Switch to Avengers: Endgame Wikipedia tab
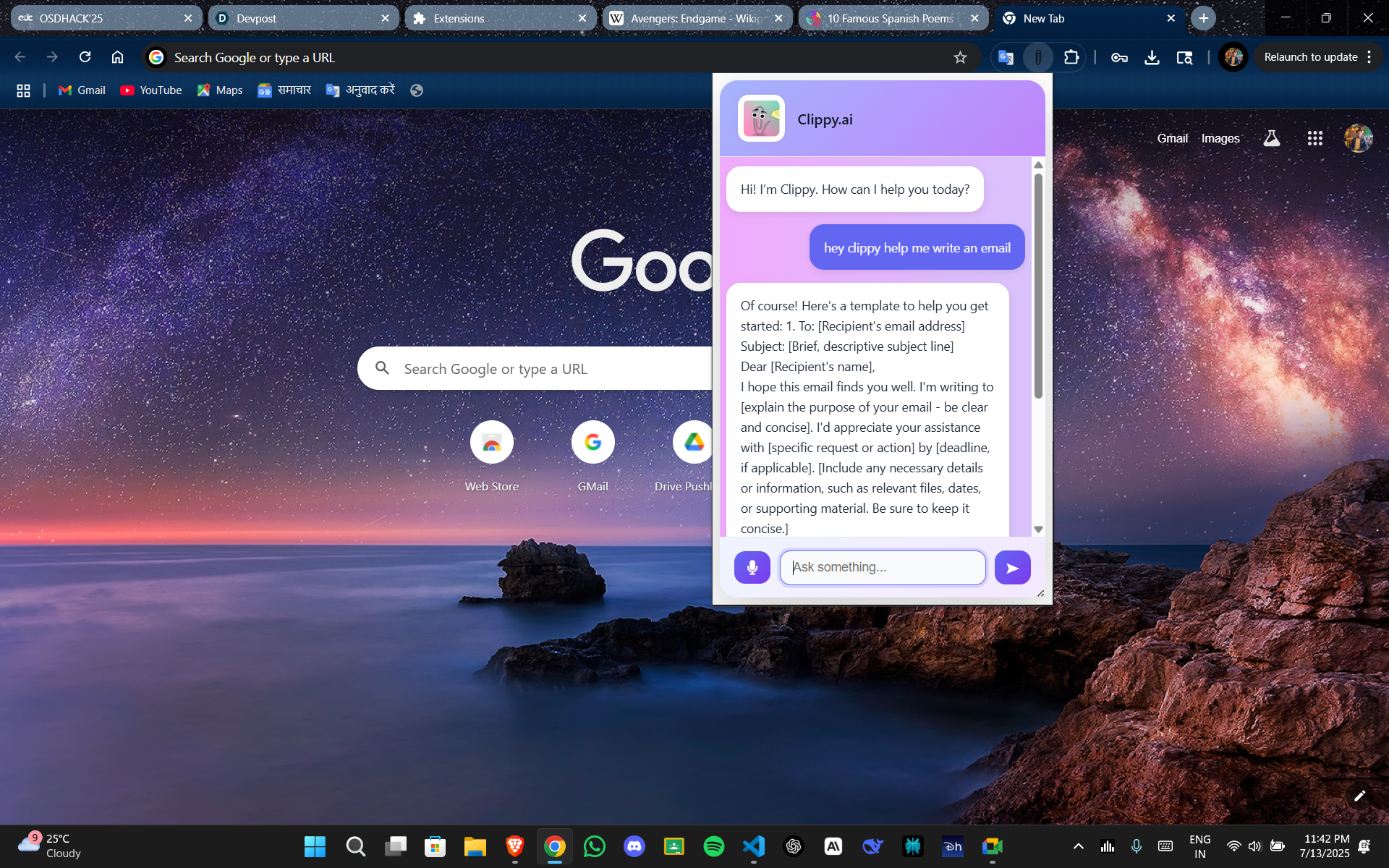1389x868 pixels. click(691, 19)
